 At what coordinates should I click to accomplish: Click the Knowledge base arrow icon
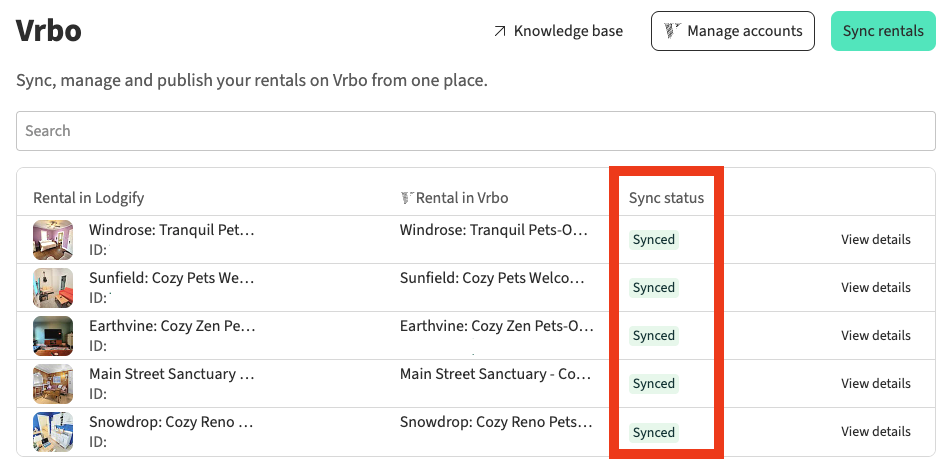click(500, 31)
